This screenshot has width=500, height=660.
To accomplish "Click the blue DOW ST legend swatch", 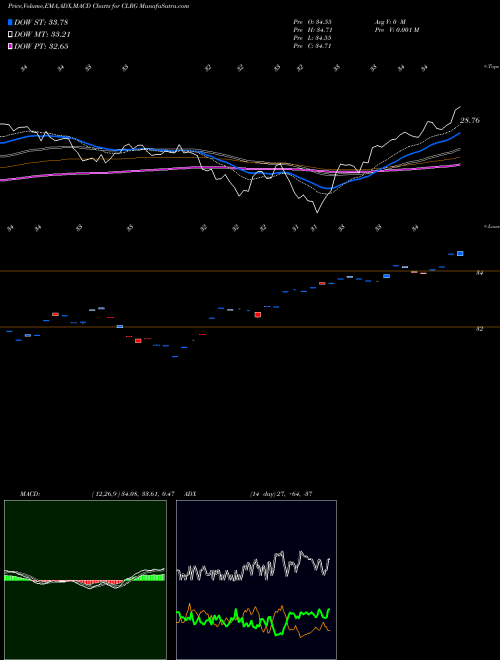I will [x=10, y=22].
